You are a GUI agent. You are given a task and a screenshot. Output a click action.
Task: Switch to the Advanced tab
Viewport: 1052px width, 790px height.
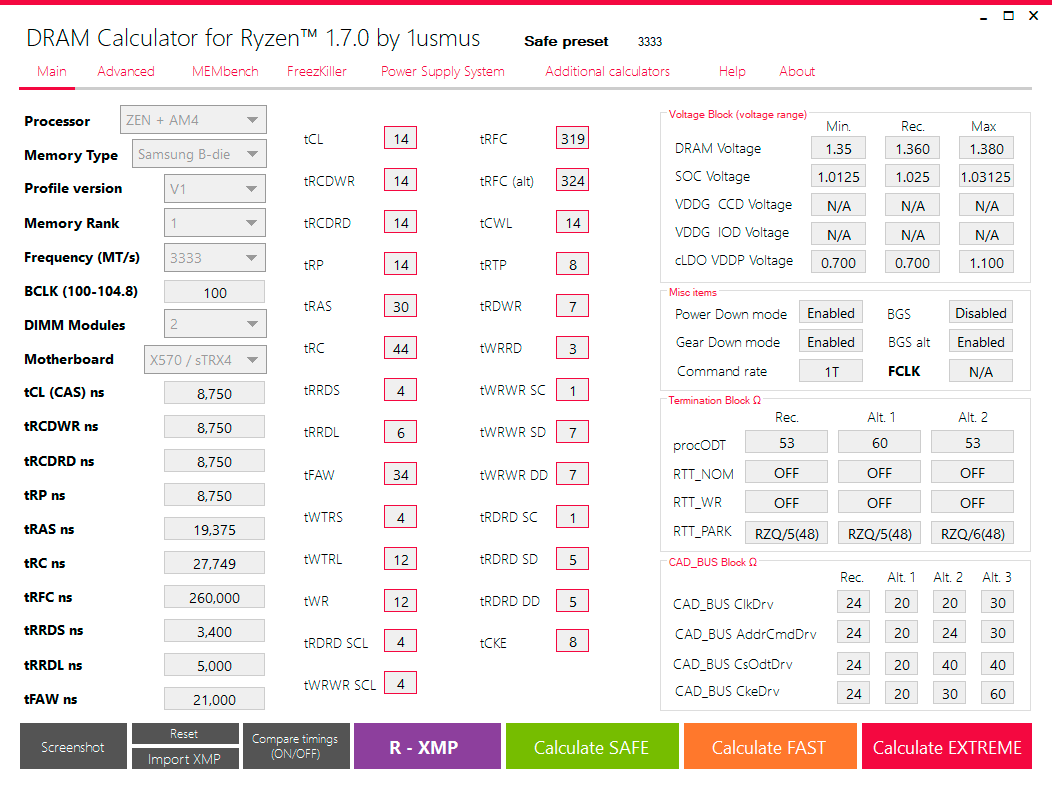125,71
